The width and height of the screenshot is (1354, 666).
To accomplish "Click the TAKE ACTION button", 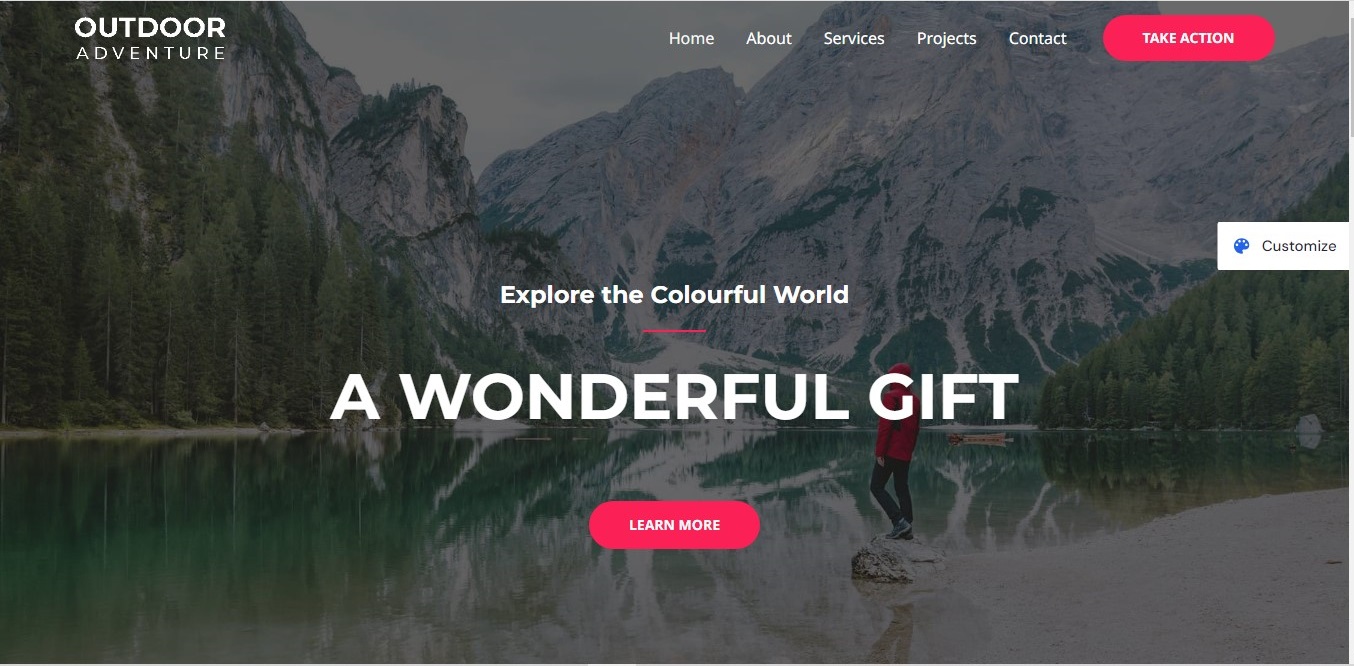I will coord(1188,38).
